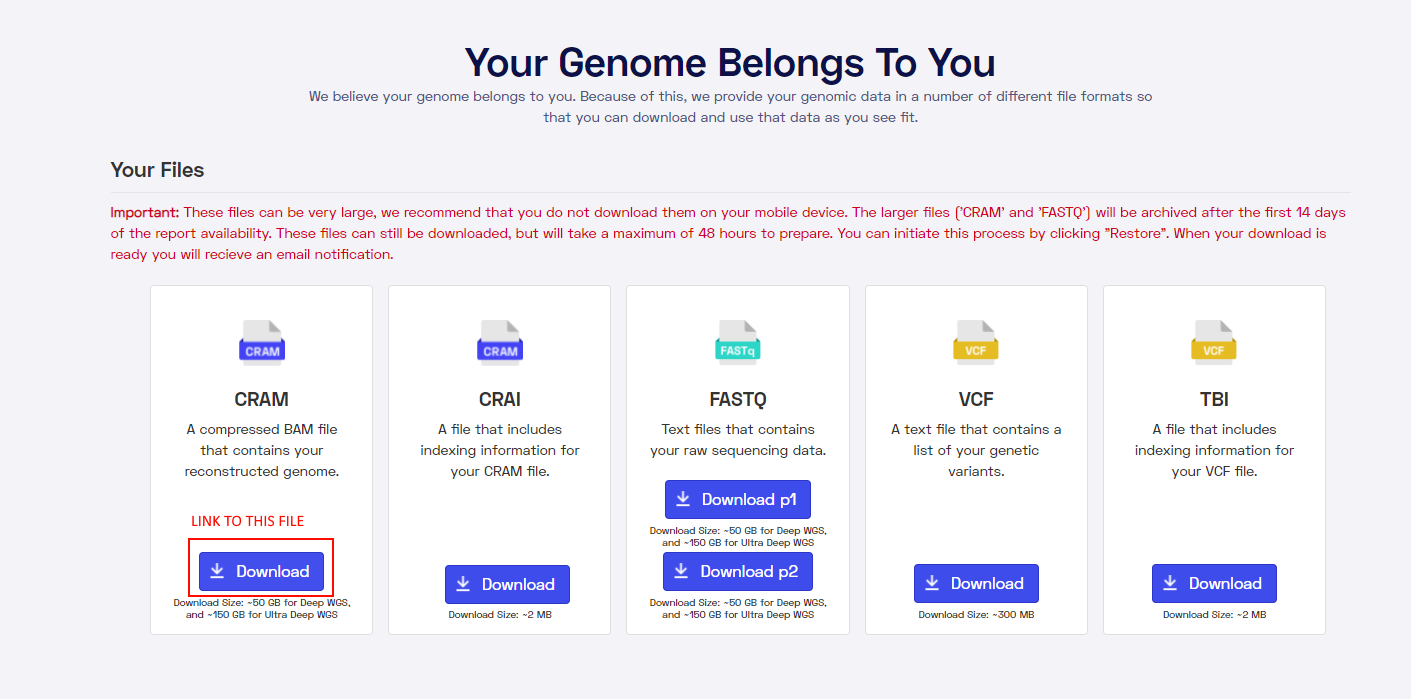Click the Your Files section heading
This screenshot has height=699, width=1411.
click(x=157, y=170)
